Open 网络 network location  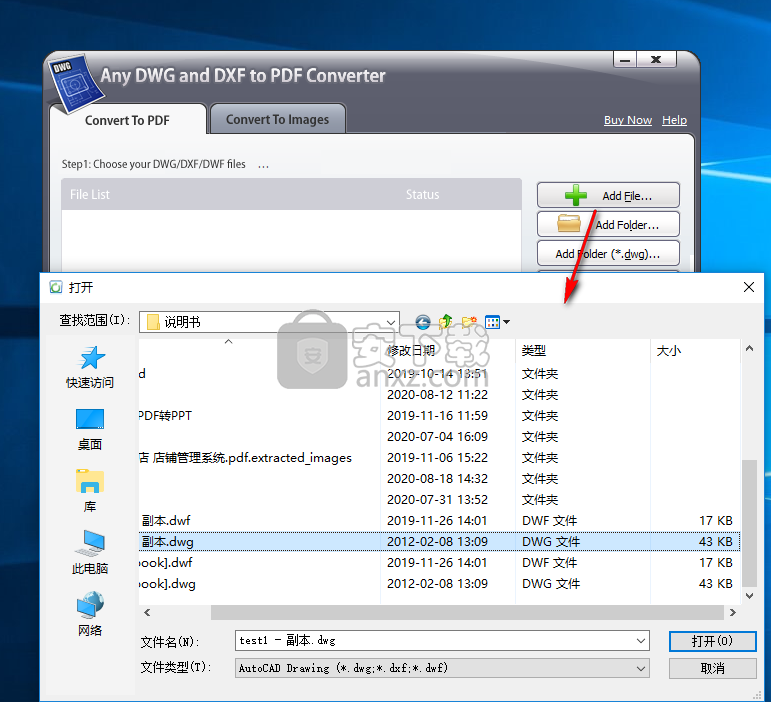[x=90, y=614]
